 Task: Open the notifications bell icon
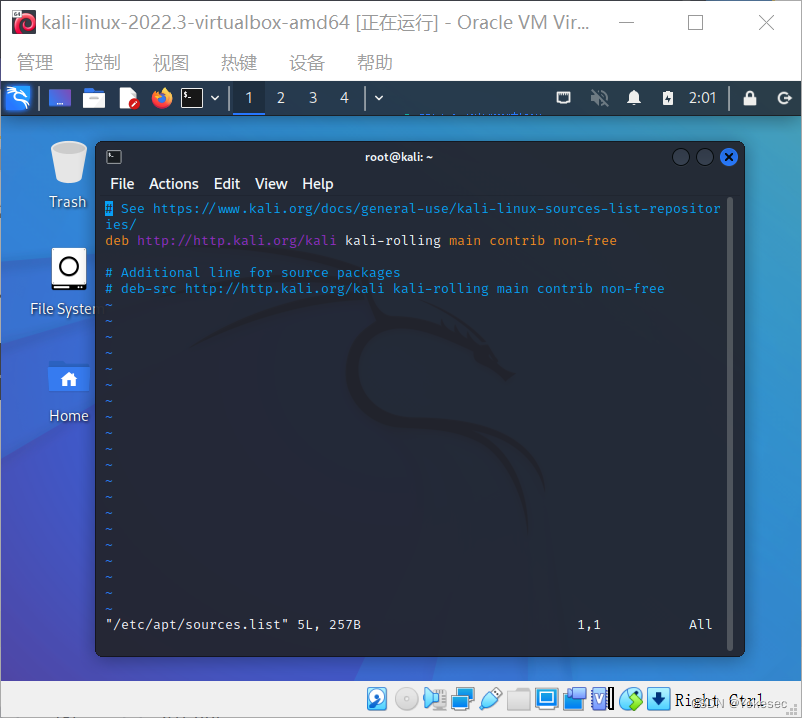[634, 98]
